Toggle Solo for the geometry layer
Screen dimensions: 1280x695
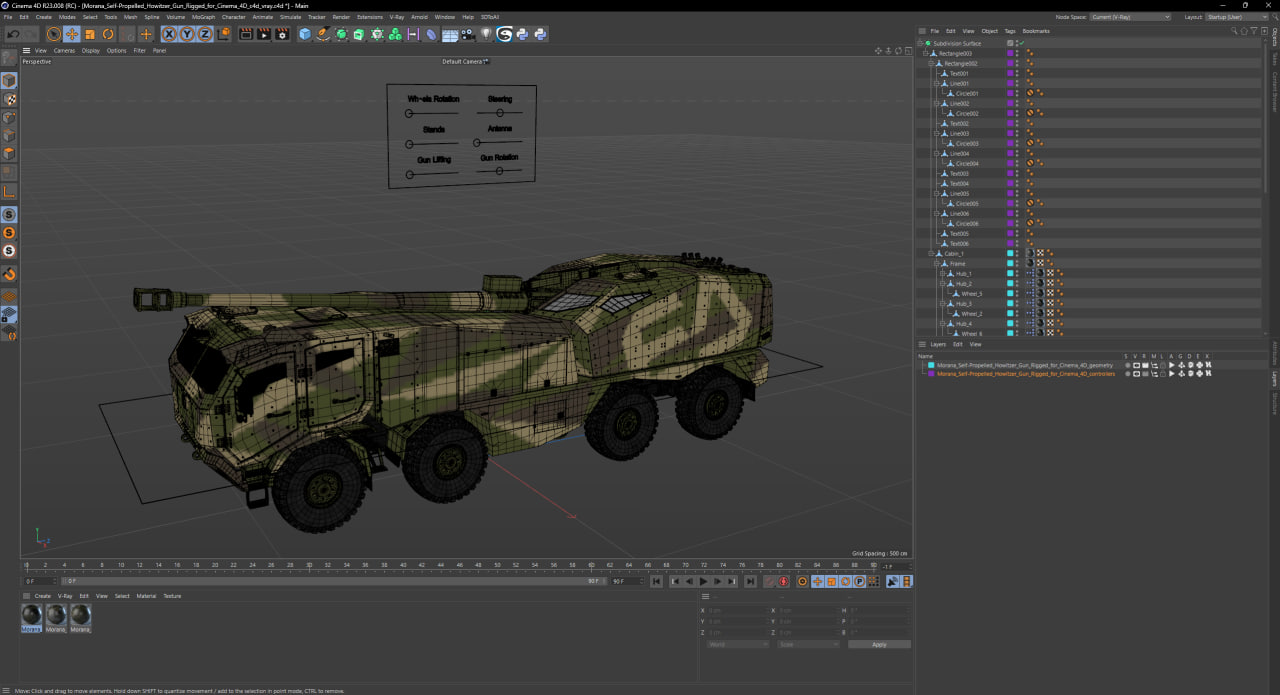(1128, 365)
